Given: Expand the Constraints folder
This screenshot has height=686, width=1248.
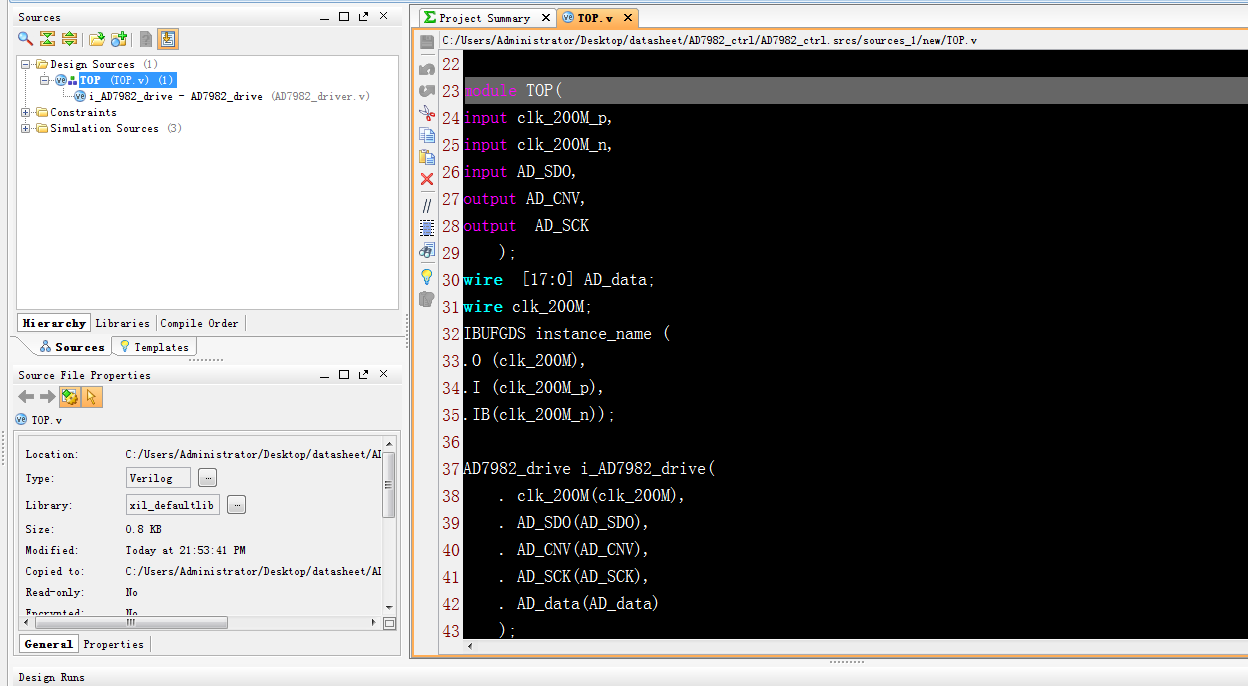Looking at the screenshot, I should click(26, 113).
